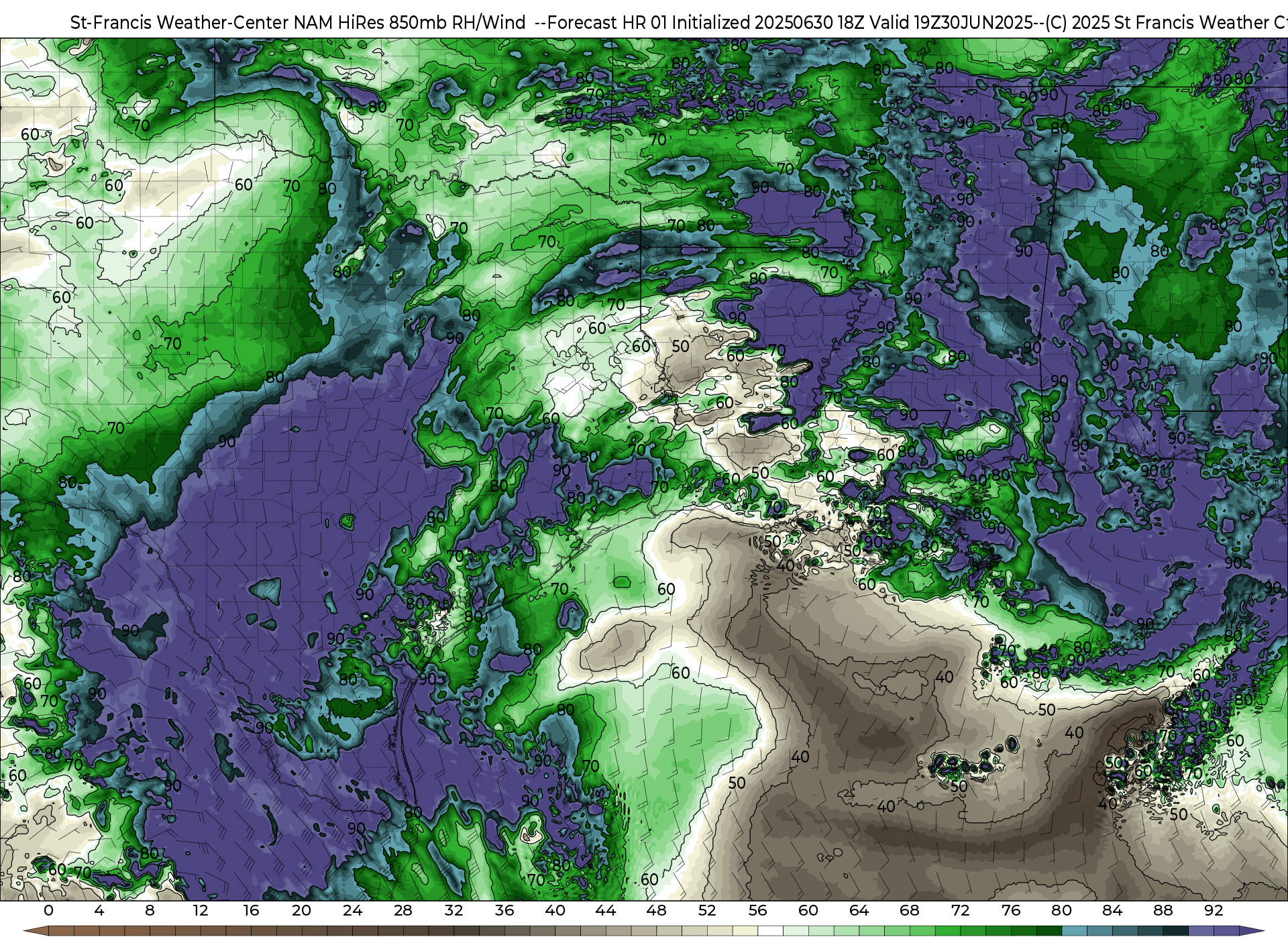Click 'NAM HiRes 850mb RH/Wind' in title
The height and width of the screenshot is (939, 1288).
pos(410,23)
